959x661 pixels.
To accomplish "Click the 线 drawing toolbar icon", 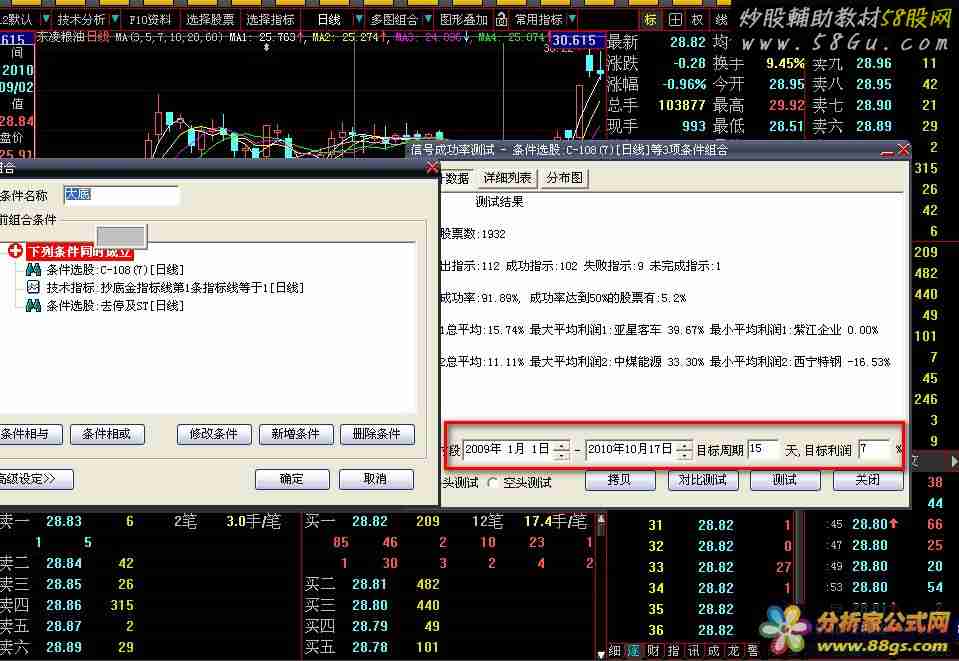I will pos(721,20).
